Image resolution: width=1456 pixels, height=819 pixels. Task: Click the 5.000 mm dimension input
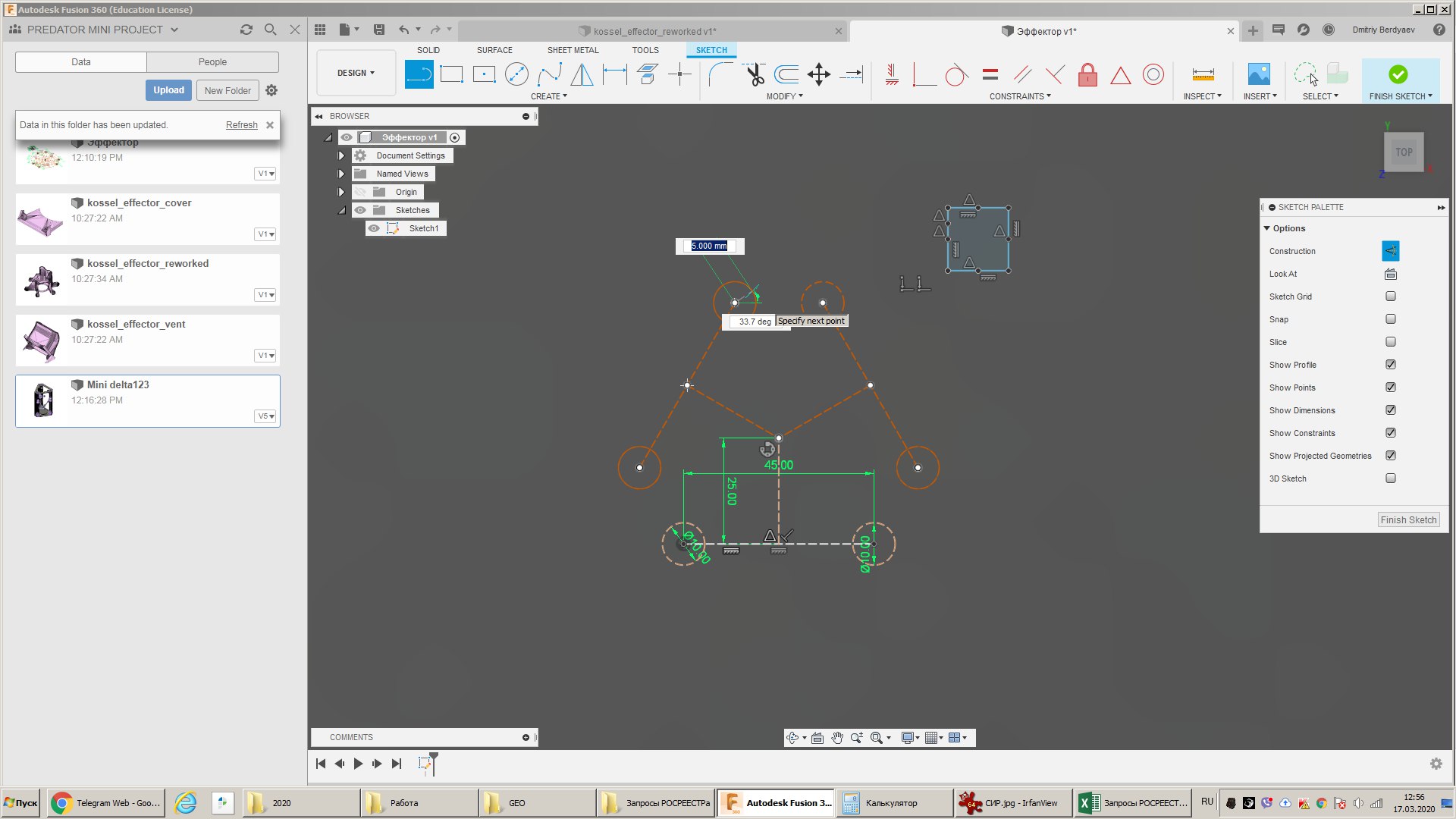coord(709,246)
